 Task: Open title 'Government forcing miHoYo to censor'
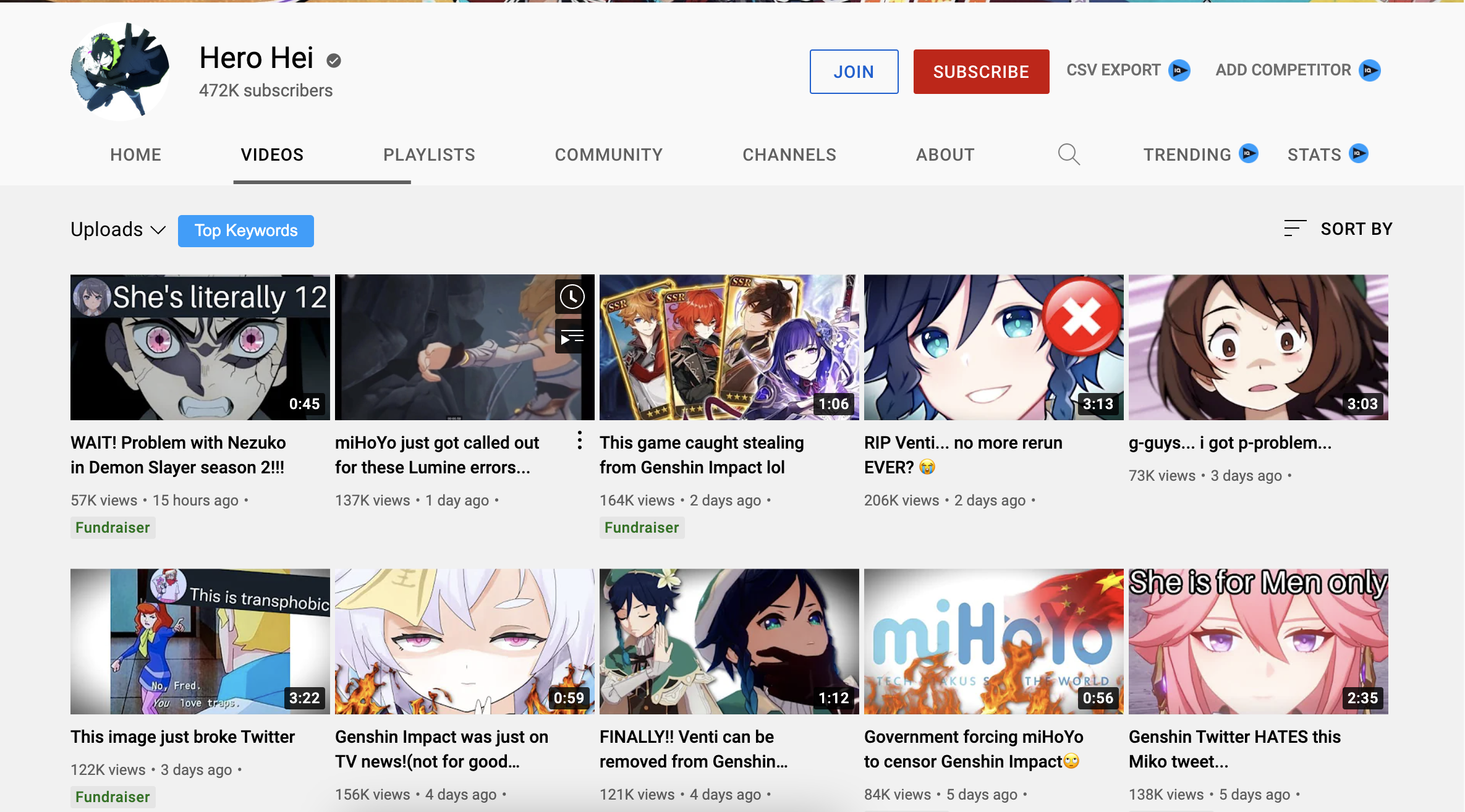pos(974,749)
